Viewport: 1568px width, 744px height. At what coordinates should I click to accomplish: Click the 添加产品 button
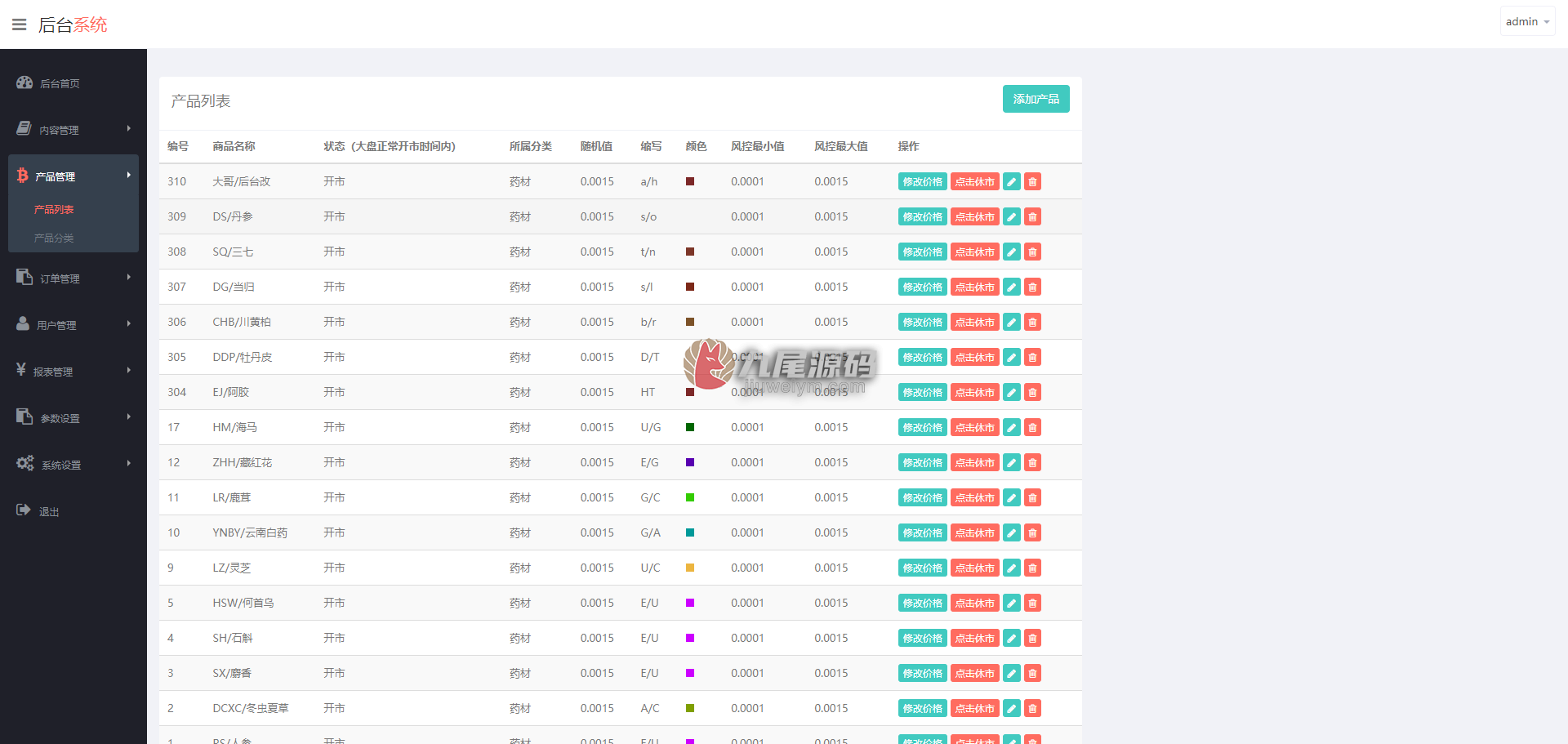[x=1036, y=99]
